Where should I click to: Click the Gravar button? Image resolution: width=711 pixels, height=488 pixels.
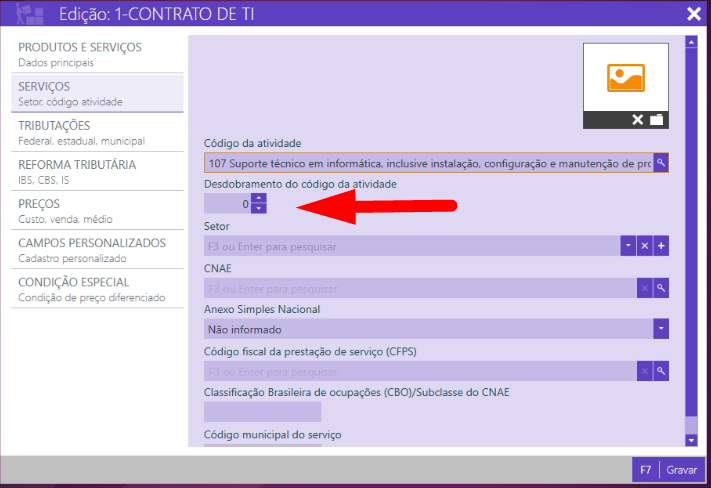tap(669, 469)
